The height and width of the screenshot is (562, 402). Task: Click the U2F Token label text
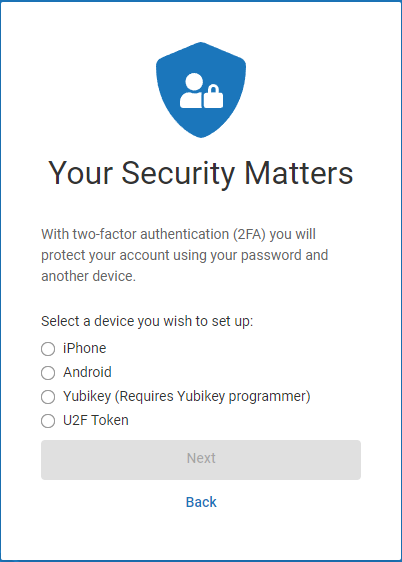click(96, 420)
